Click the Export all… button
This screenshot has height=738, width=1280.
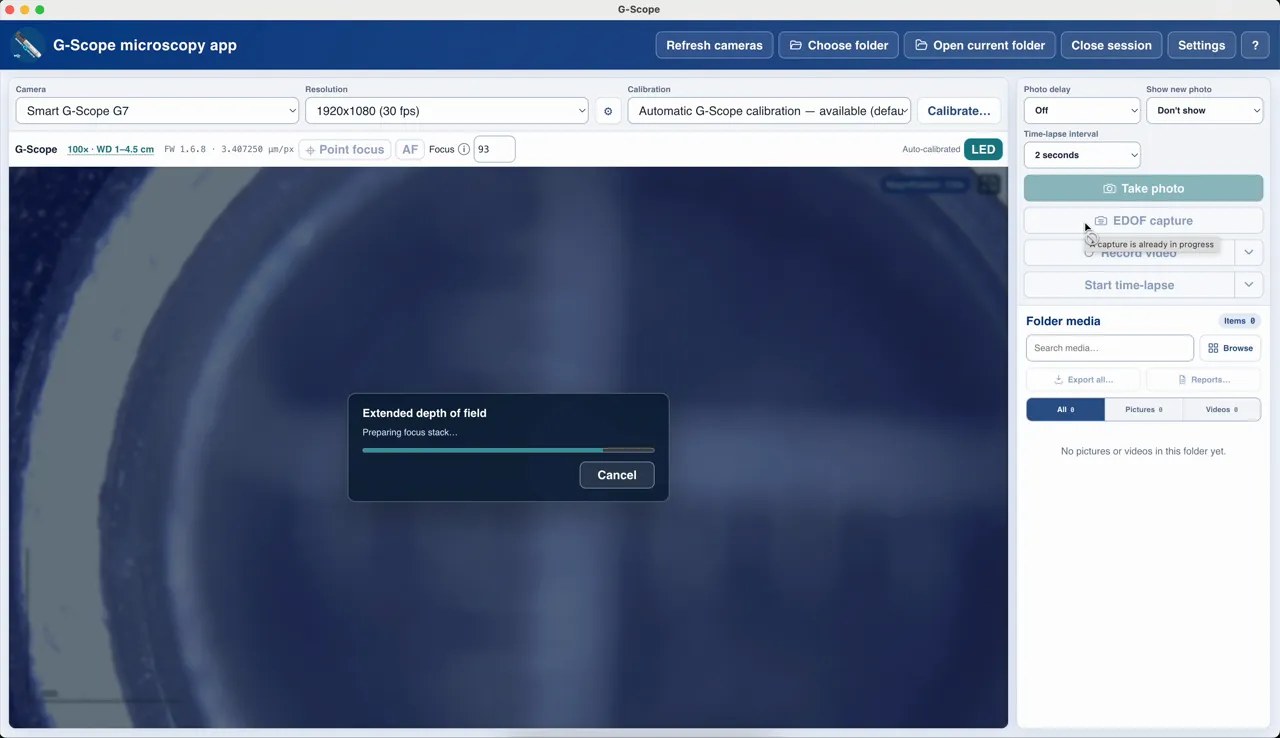(1083, 380)
